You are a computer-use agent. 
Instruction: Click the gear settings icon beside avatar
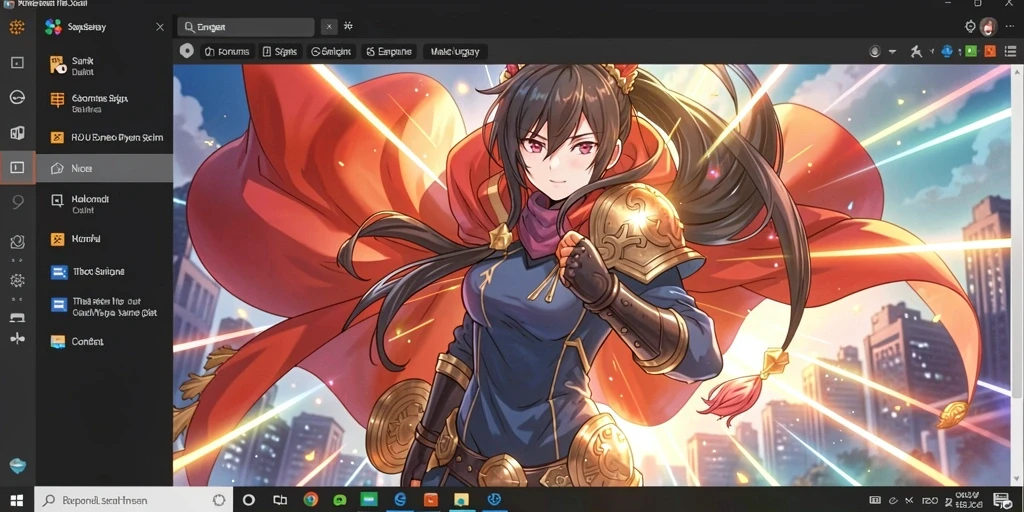[x=970, y=27]
